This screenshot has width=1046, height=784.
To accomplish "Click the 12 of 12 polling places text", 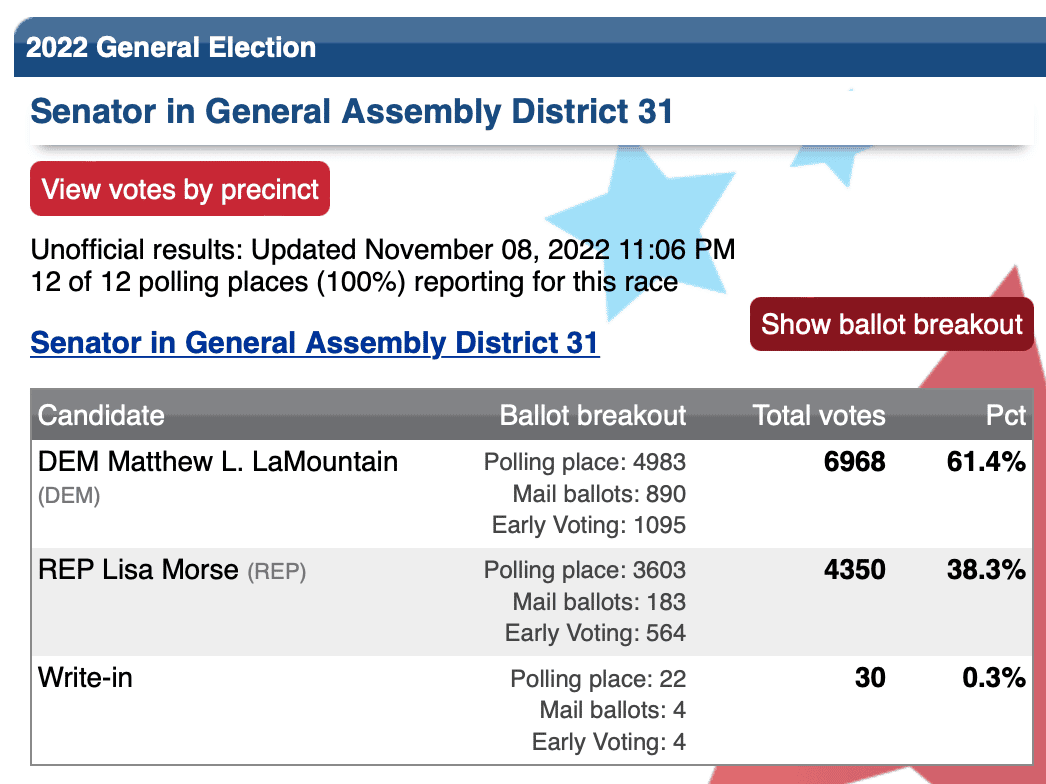I will point(354,282).
